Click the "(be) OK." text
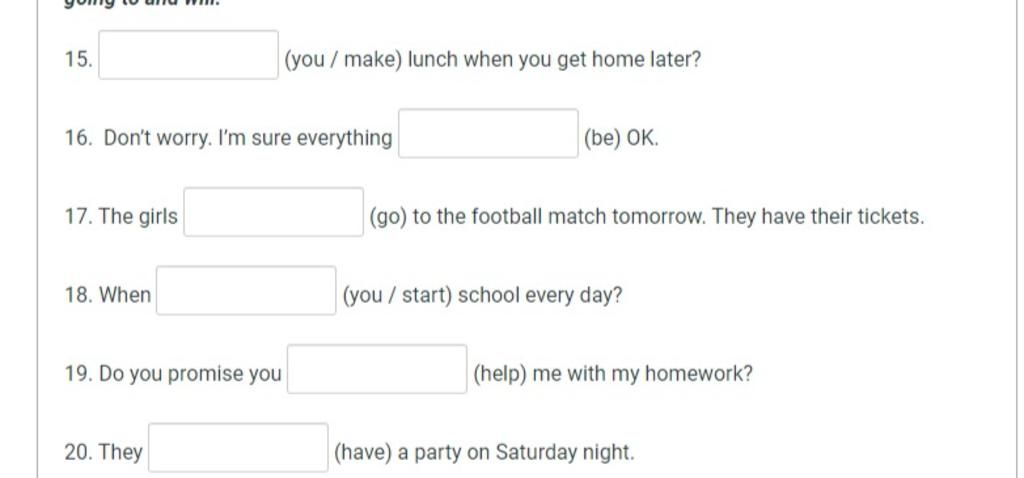Image resolution: width=1024 pixels, height=478 pixels. [621, 138]
